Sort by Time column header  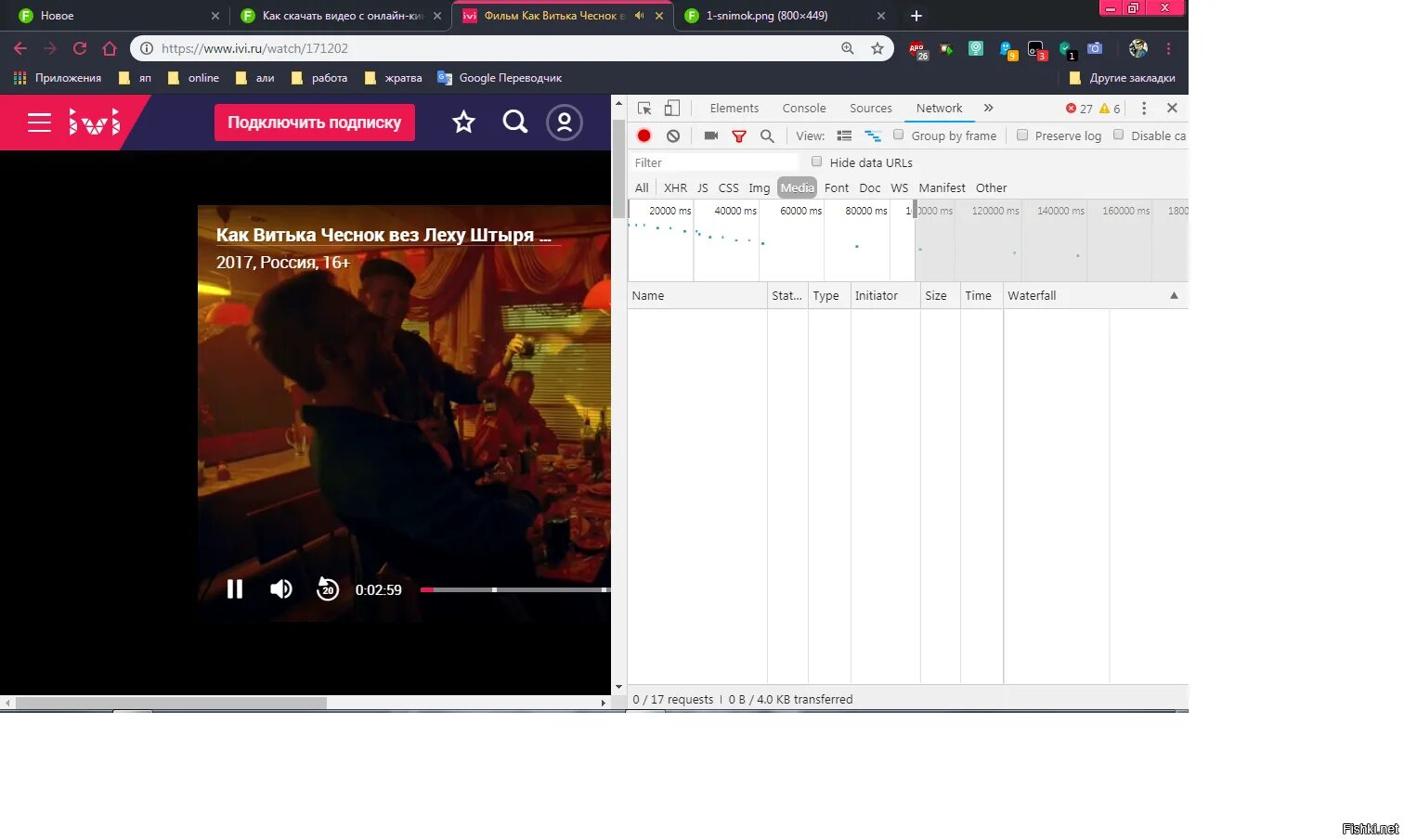(981, 296)
